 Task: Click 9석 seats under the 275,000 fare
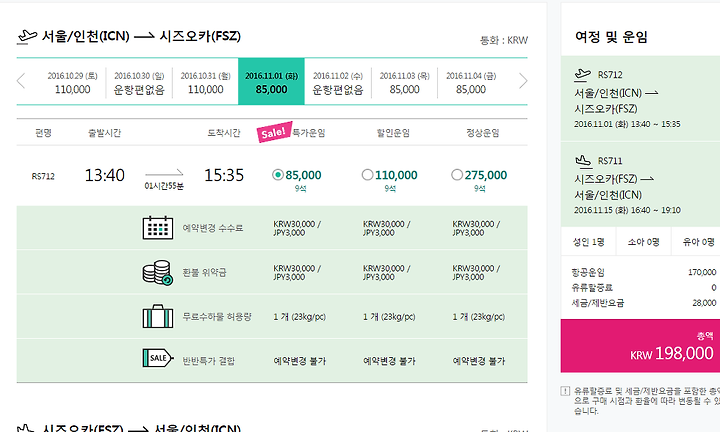click(x=479, y=189)
